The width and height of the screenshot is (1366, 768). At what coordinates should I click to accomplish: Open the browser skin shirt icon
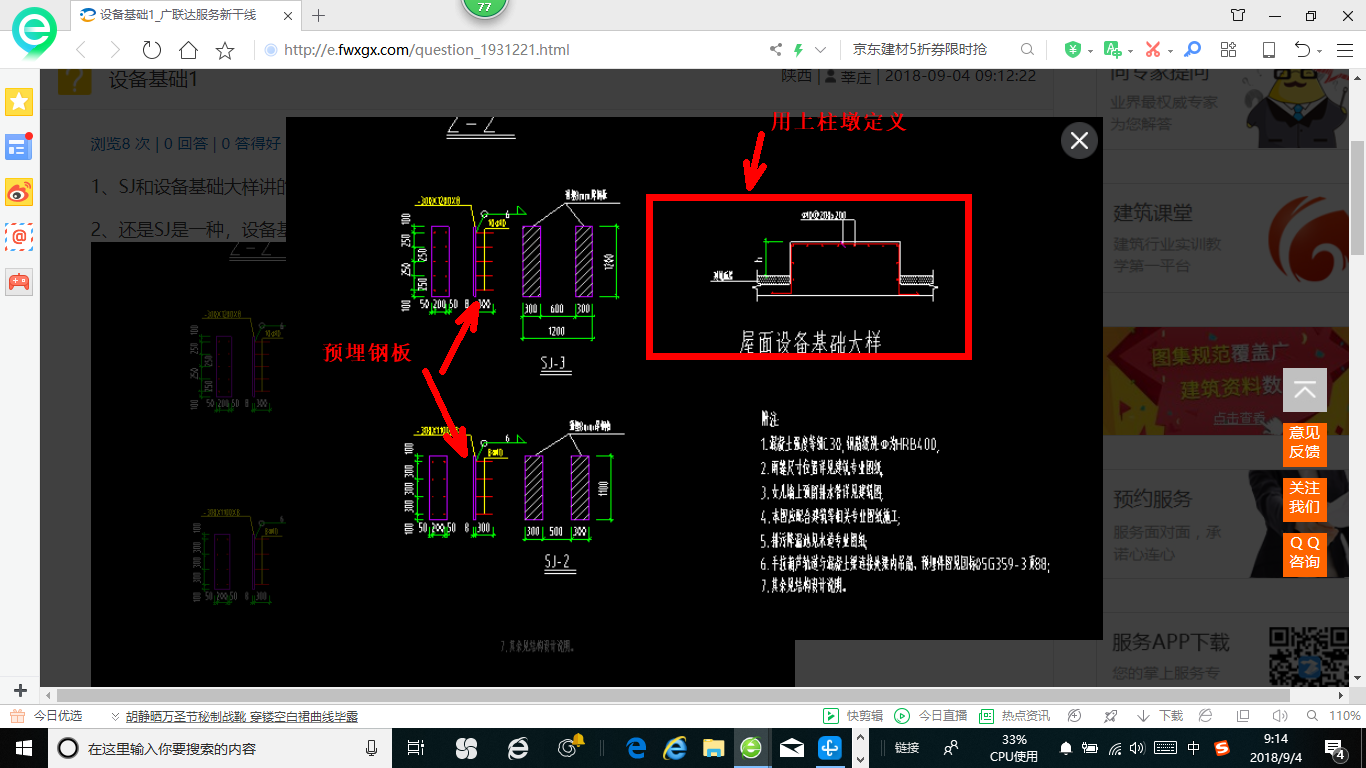[1238, 15]
